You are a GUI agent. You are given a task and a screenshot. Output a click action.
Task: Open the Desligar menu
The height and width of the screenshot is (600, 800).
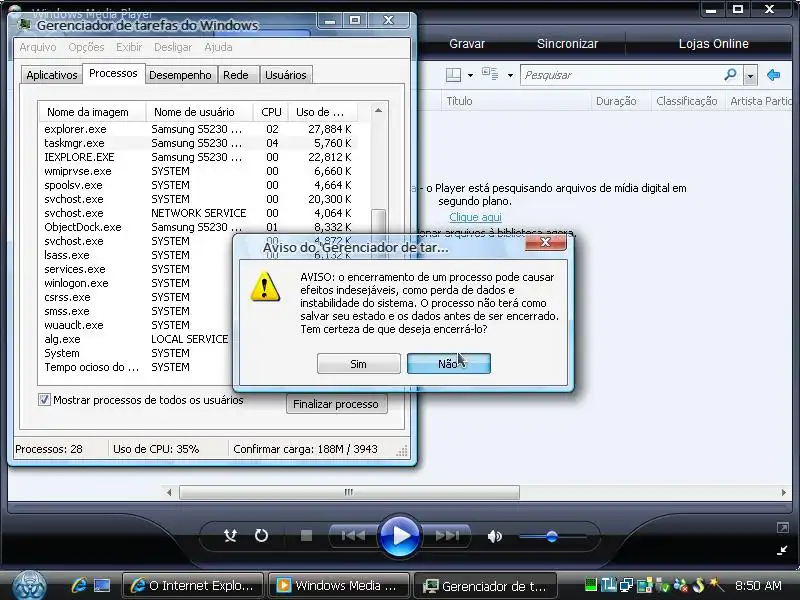point(173,47)
